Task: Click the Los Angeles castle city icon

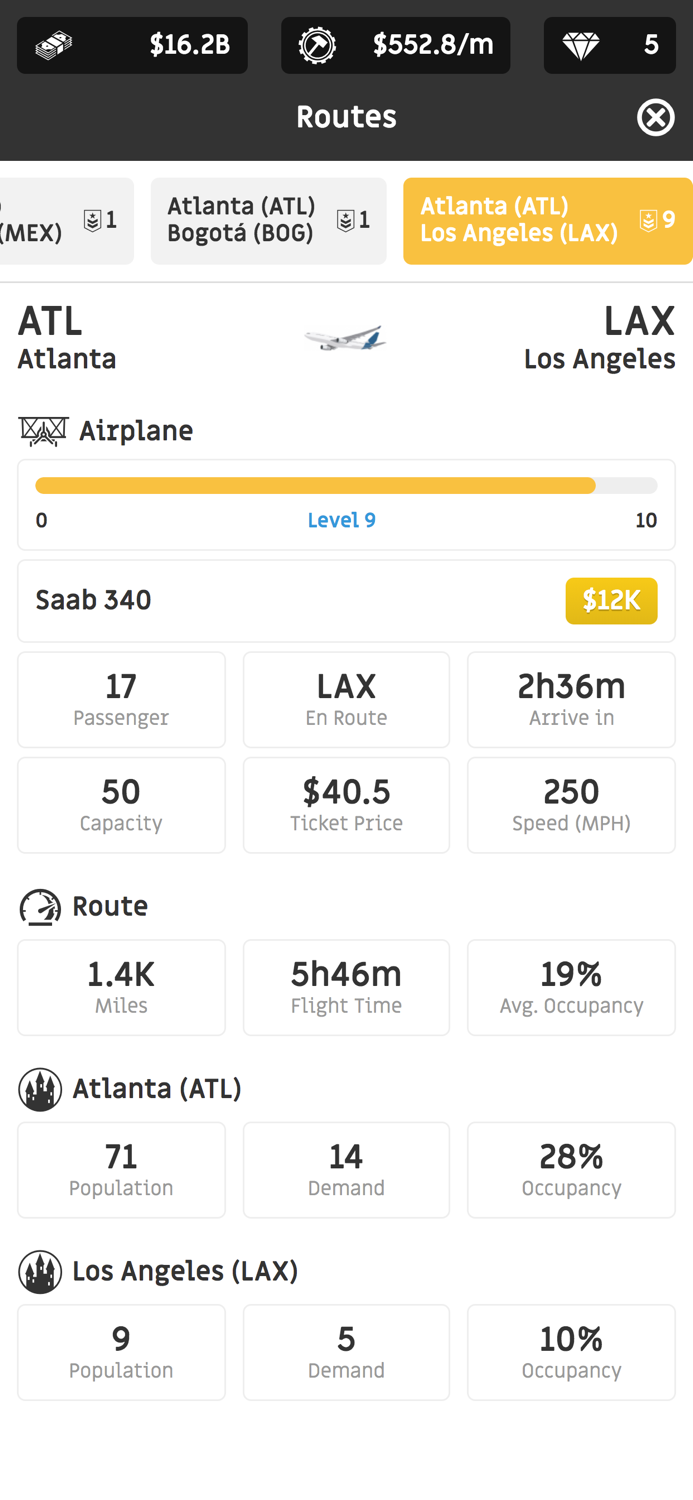Action: coord(40,1271)
